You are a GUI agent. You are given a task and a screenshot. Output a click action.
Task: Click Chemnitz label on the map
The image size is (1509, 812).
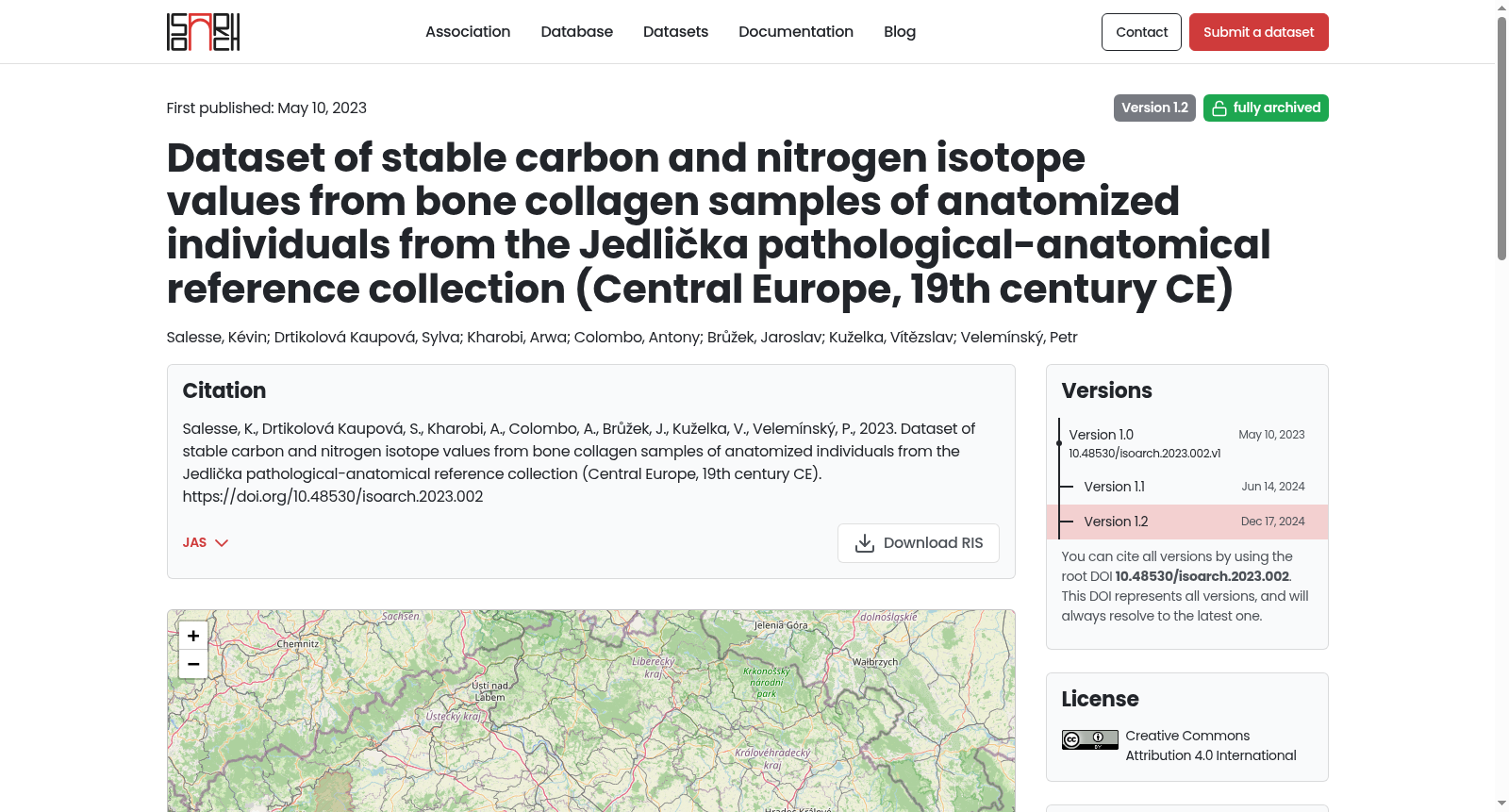[298, 644]
